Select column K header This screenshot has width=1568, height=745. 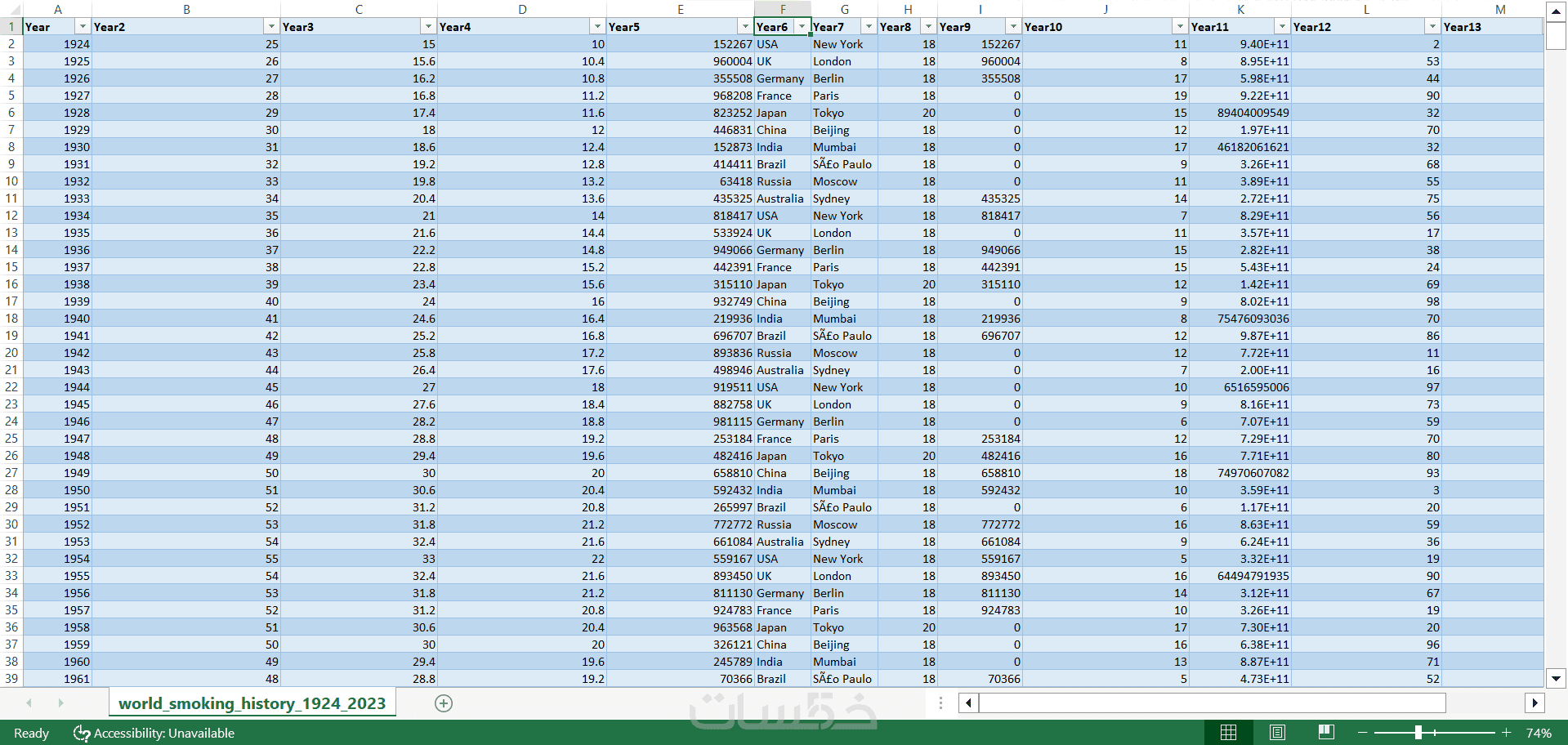pyautogui.click(x=1240, y=10)
